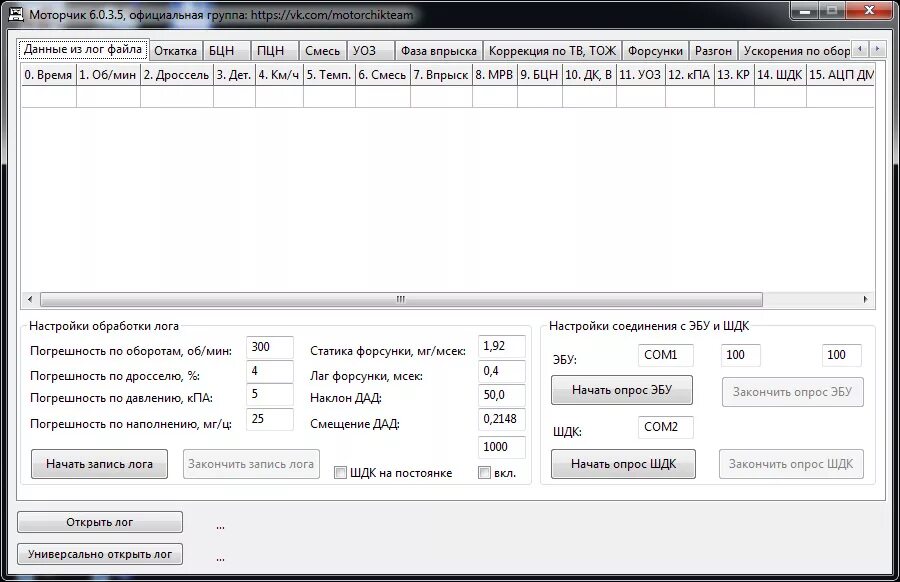Click the Закончить опрос ШДК button
Image resolution: width=900 pixels, height=582 pixels.
(792, 464)
